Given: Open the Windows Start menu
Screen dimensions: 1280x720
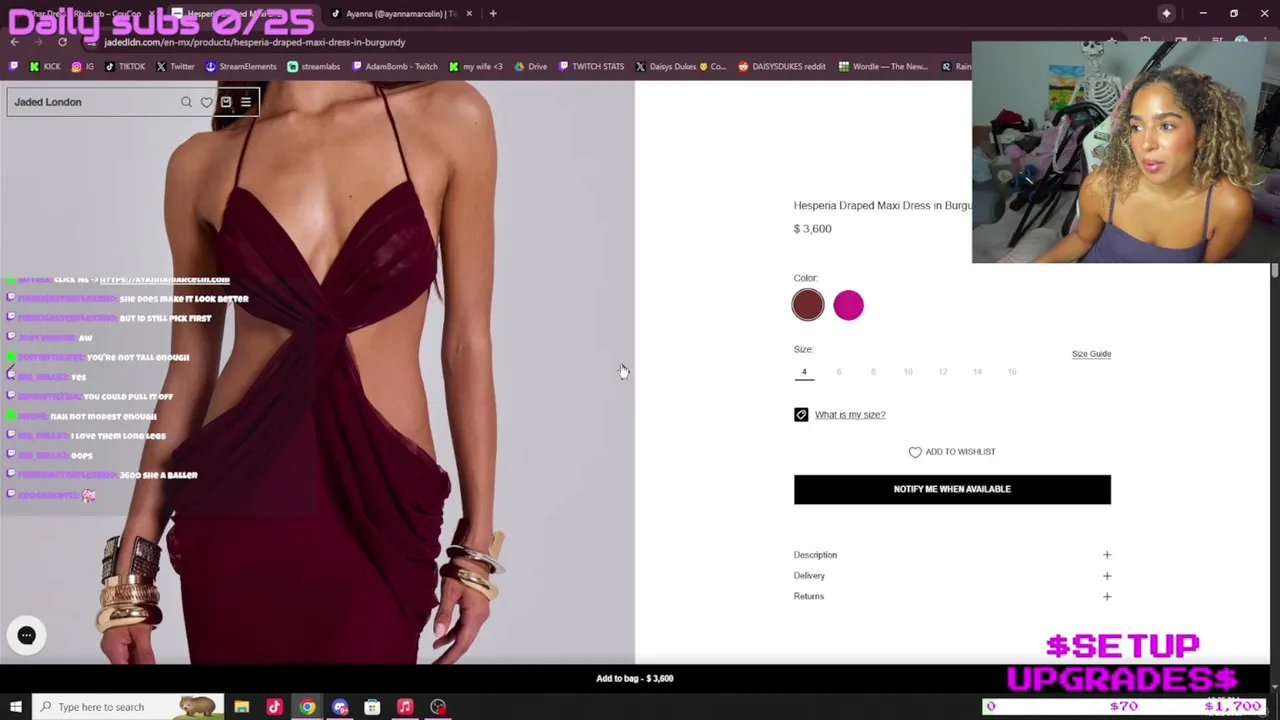Looking at the screenshot, I should pyautogui.click(x=15, y=707).
